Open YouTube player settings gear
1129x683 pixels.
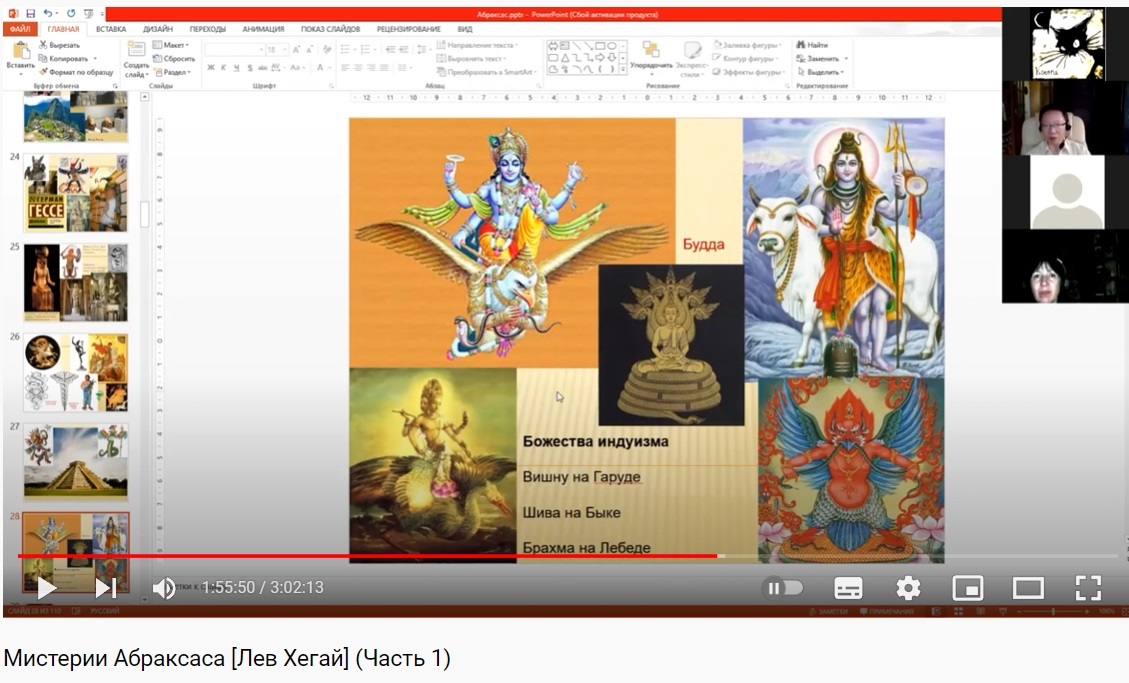pos(908,588)
